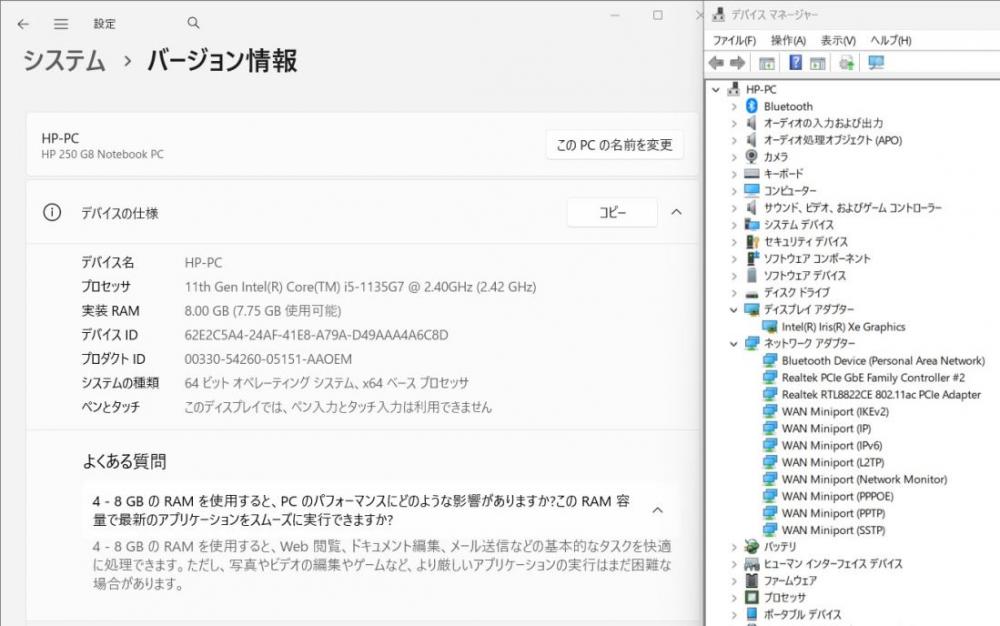Screen dimensions: 1000x626
Task: Click the HP-PC computer icon at tree root
Action: click(734, 89)
